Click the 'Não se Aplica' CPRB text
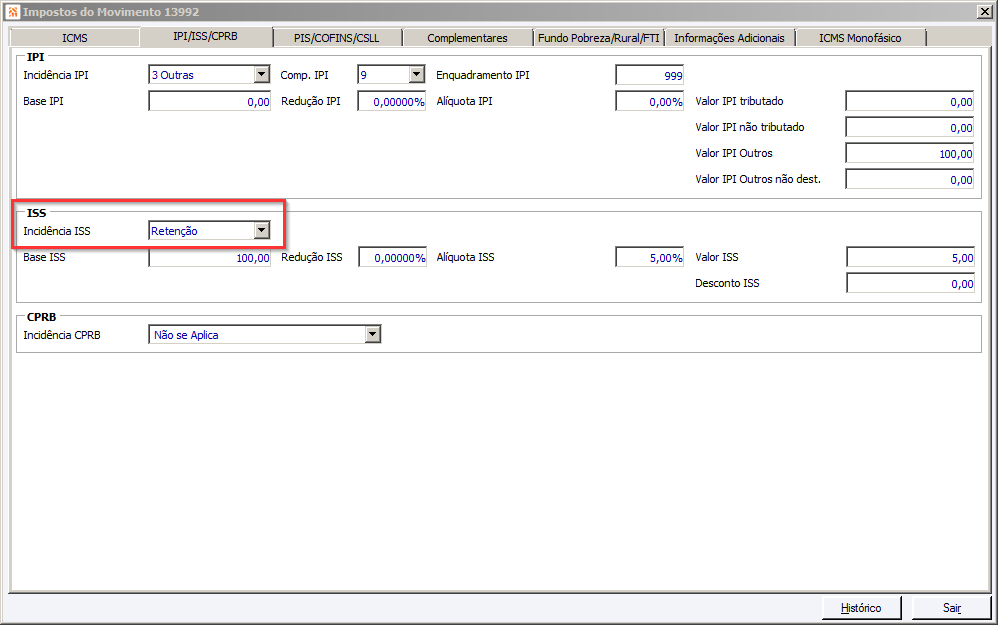Image resolution: width=998 pixels, height=625 pixels. pyautogui.click(x=186, y=335)
